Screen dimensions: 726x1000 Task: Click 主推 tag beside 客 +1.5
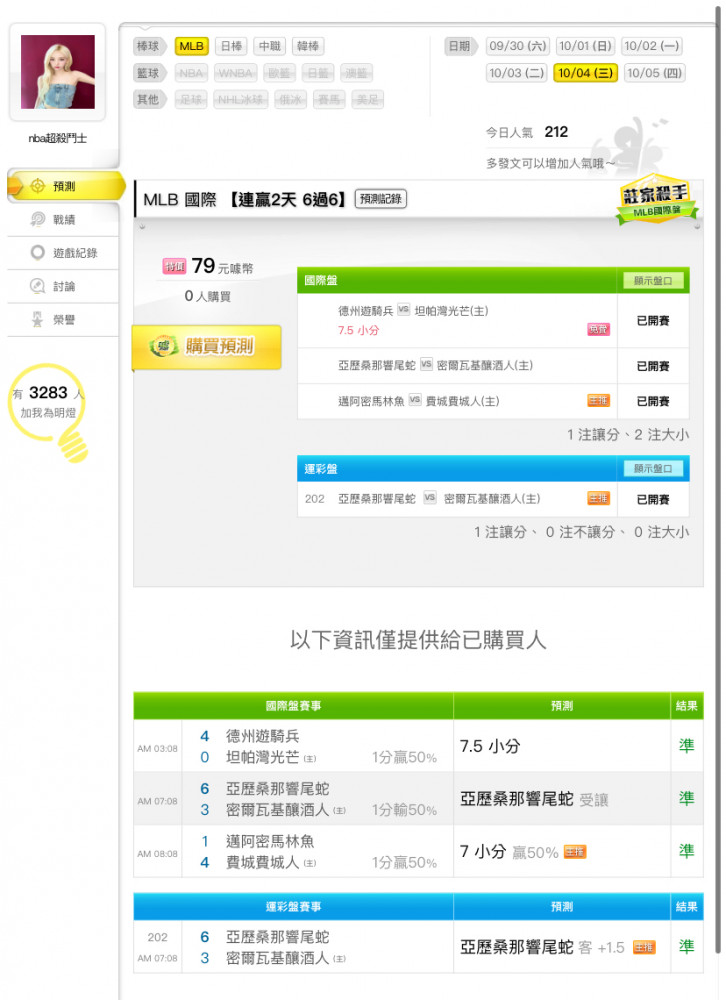coord(644,947)
